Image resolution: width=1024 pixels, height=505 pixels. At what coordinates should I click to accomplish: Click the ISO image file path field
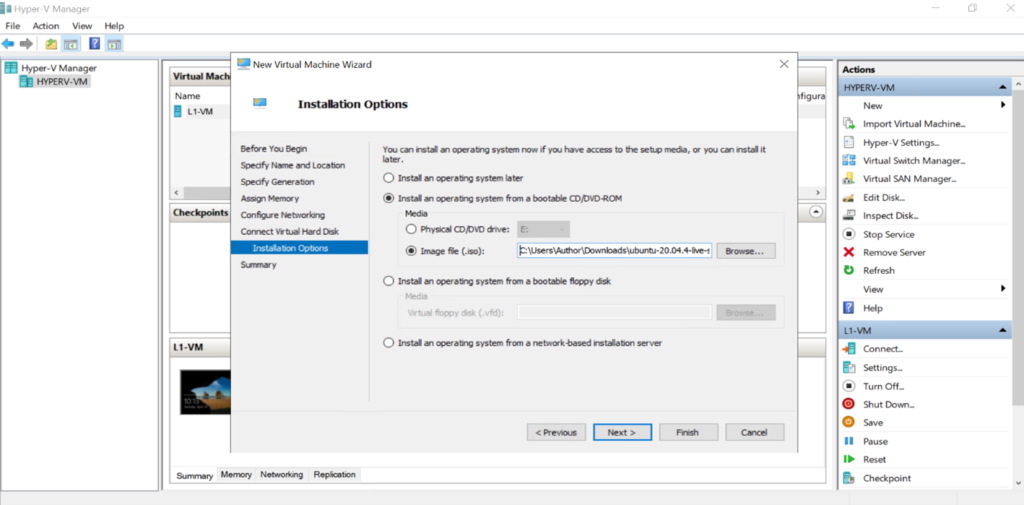[615, 251]
